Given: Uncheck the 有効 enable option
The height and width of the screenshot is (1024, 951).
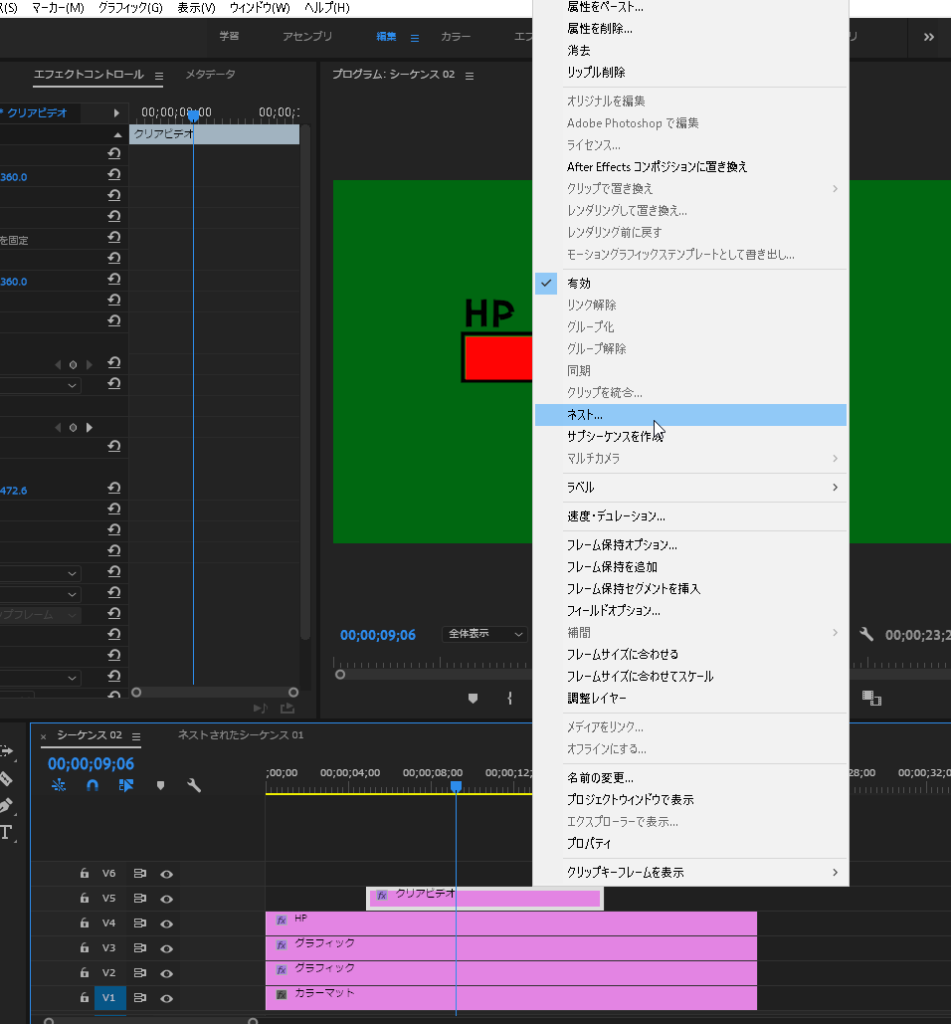Looking at the screenshot, I should coord(578,283).
